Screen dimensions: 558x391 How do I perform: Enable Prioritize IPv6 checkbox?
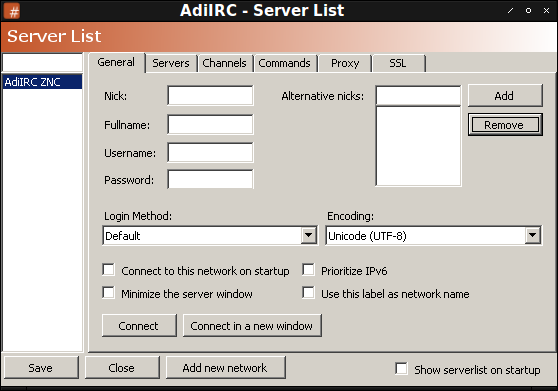[x=308, y=270]
